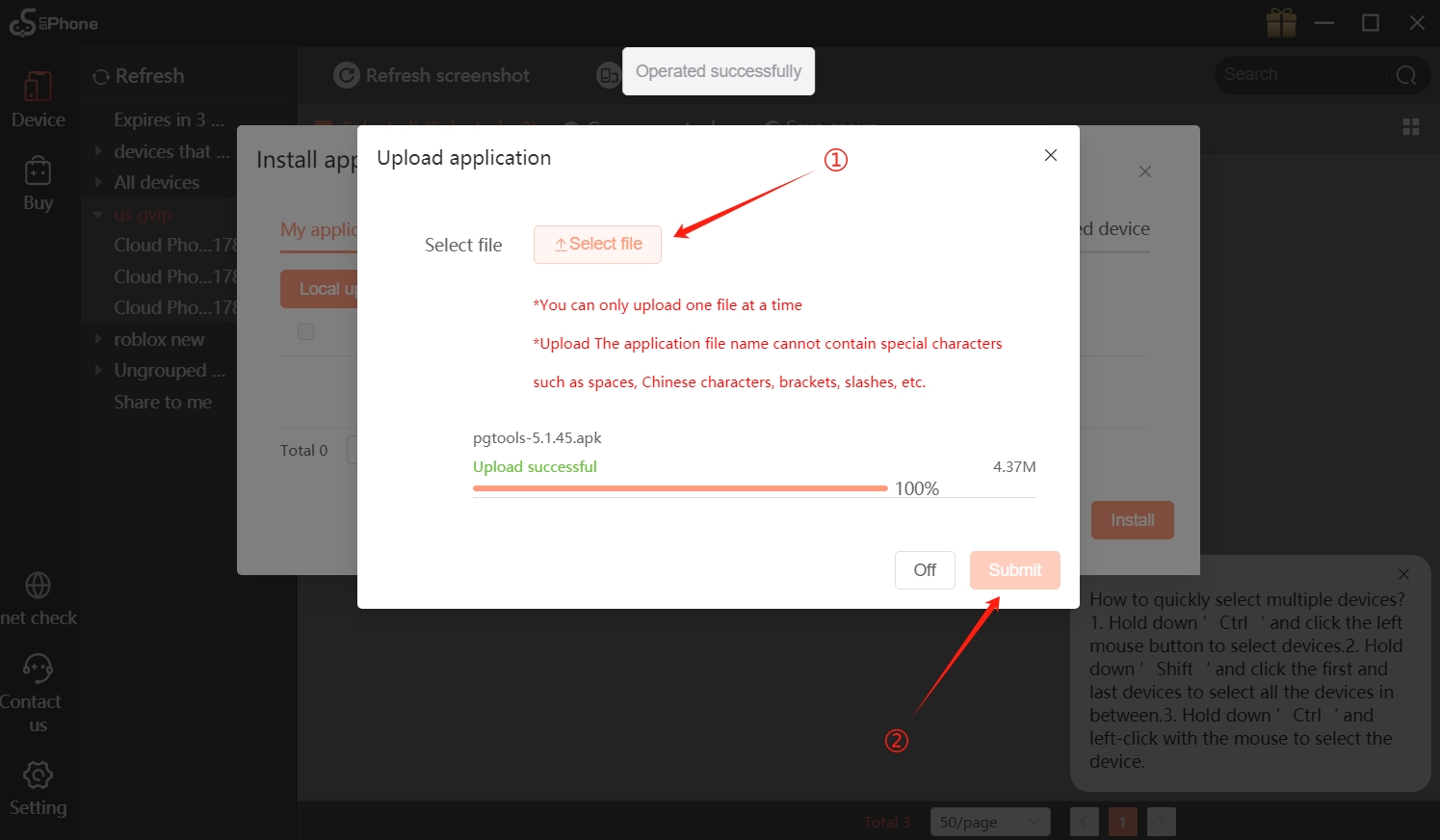The image size is (1440, 840).
Task: Tick the select-all checkbox in app list
Action: click(305, 332)
